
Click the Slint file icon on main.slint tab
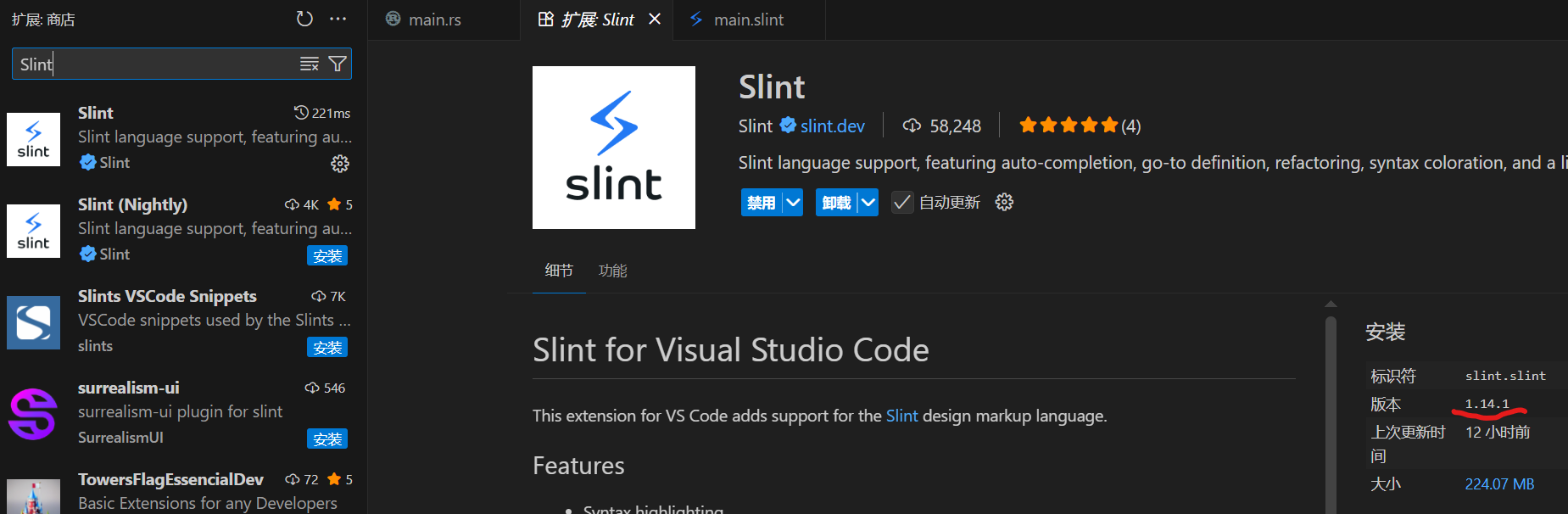(x=696, y=19)
